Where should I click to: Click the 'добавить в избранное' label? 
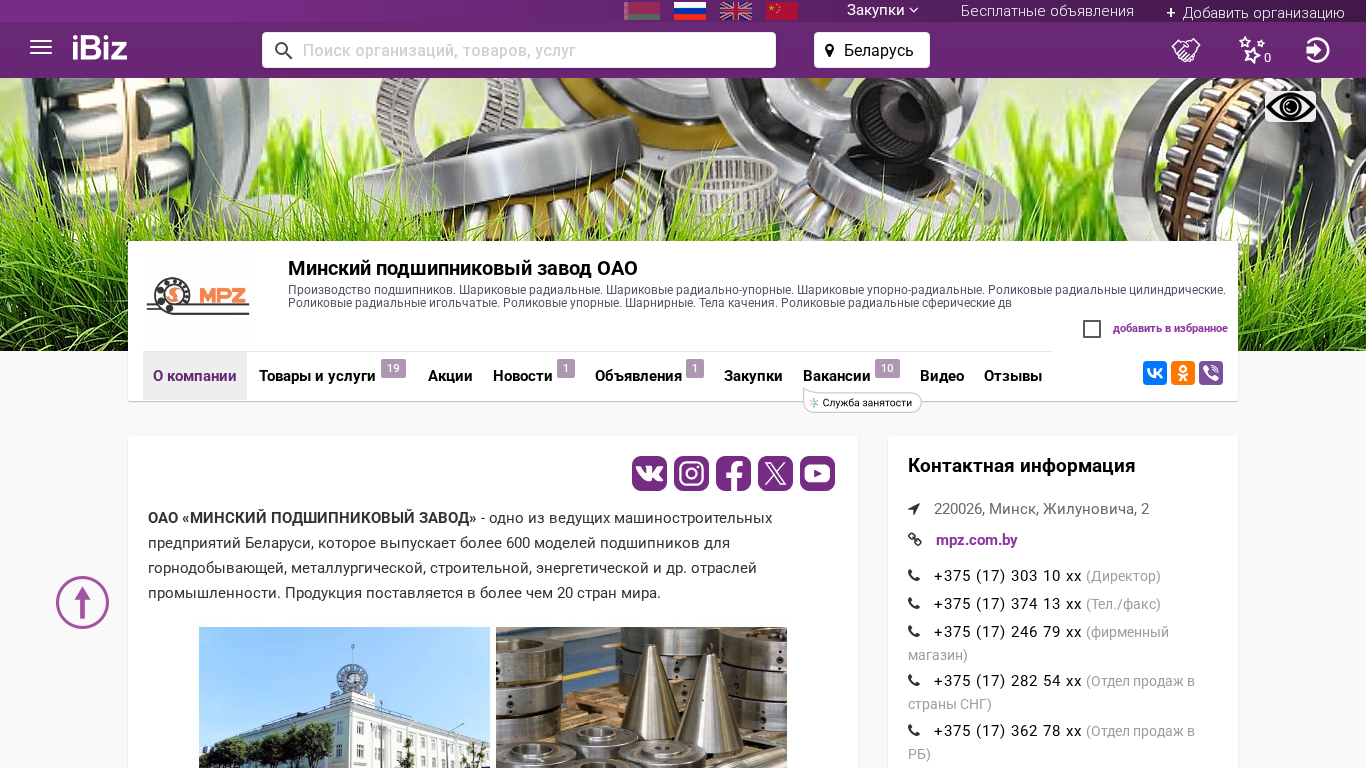coord(1170,329)
